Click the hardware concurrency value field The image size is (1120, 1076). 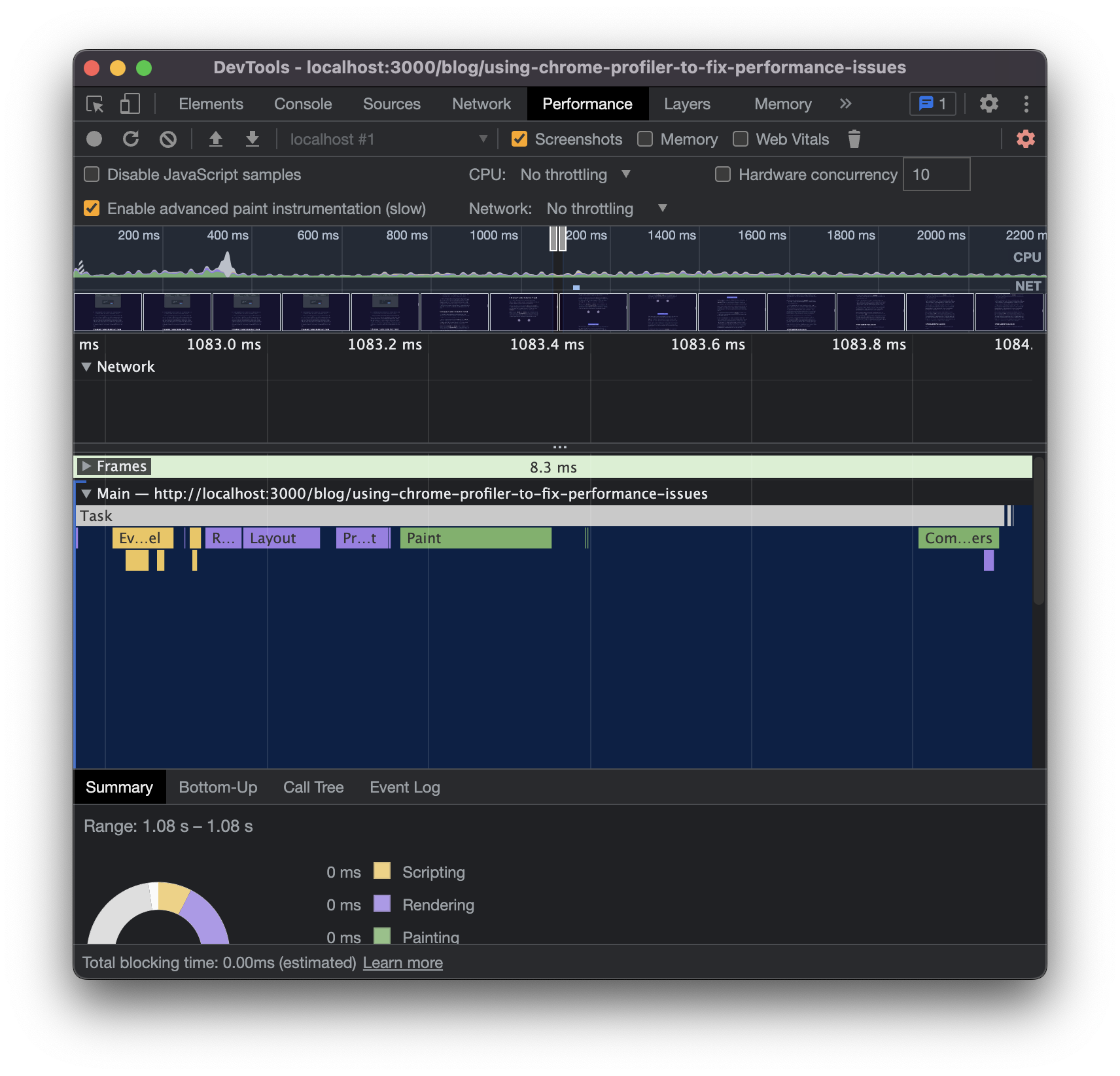936,175
